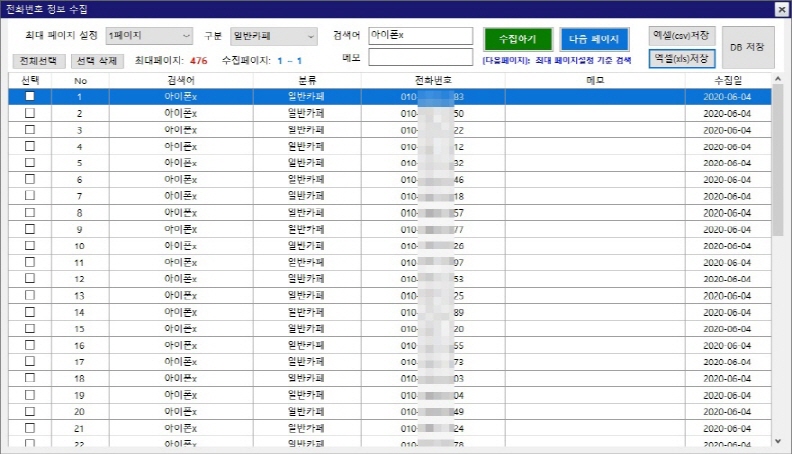Viewport: 792px width, 454px height.
Task: Select the No cell reading 4
Action: (x=80, y=146)
